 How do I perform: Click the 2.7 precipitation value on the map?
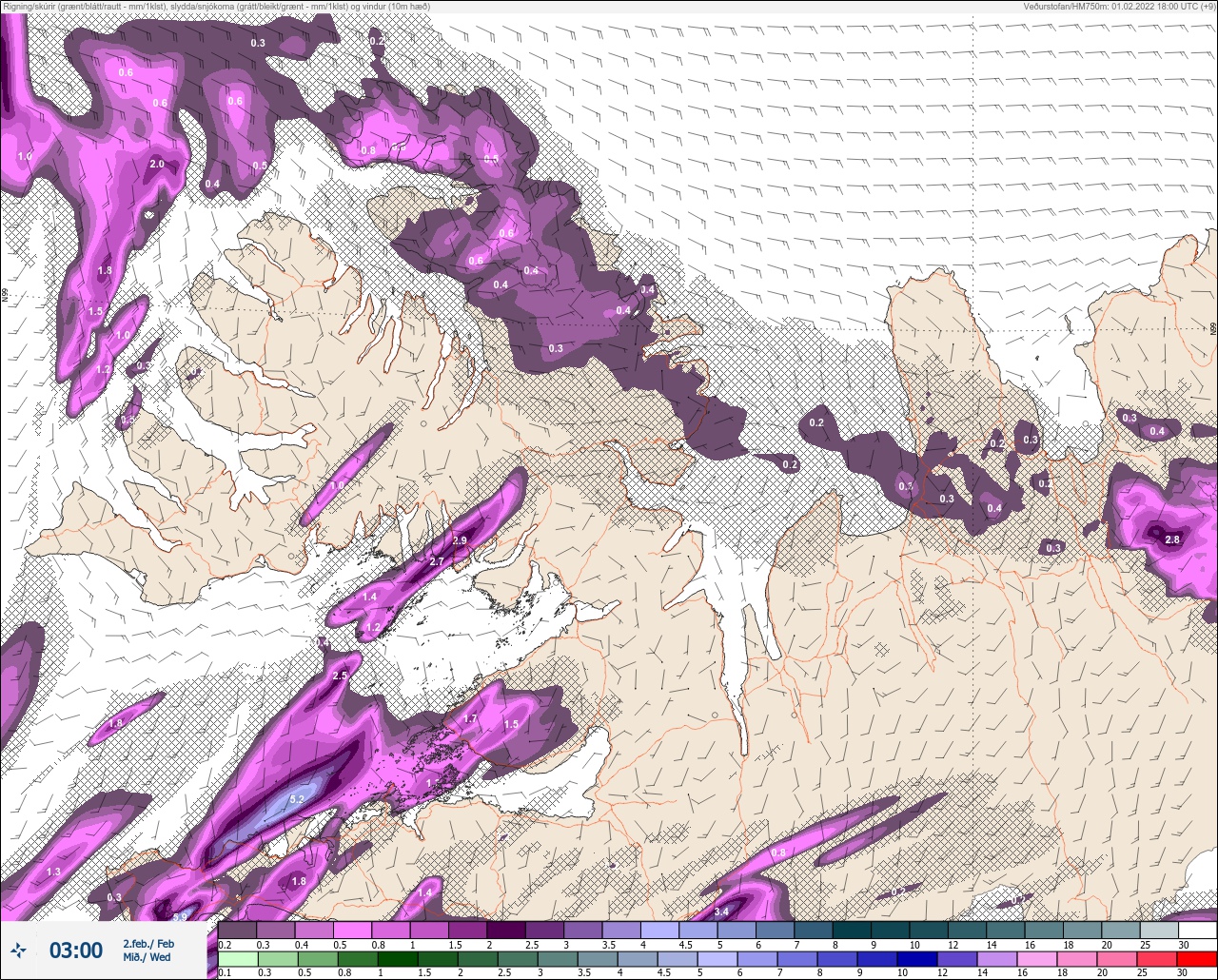tap(437, 562)
